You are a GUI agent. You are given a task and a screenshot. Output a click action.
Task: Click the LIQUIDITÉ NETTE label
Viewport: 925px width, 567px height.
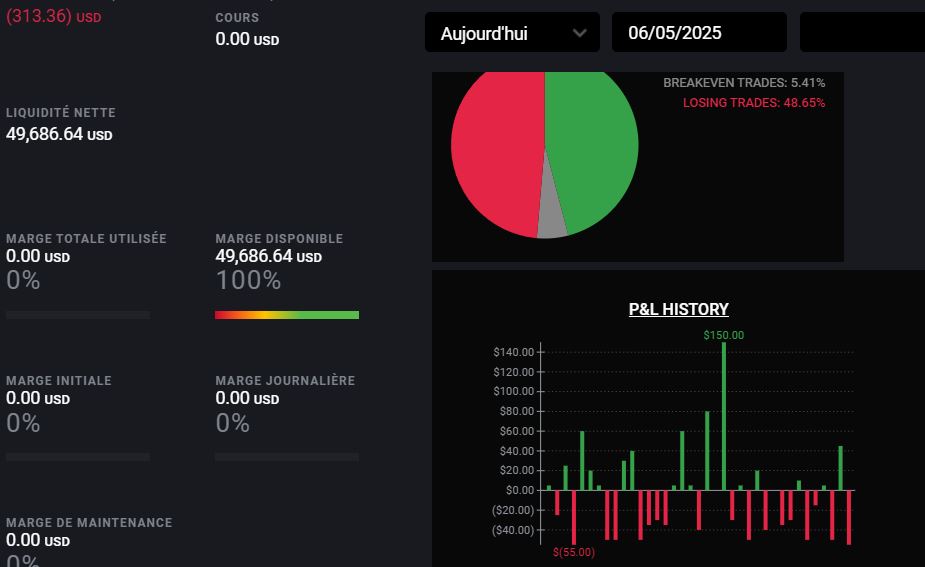(x=61, y=113)
